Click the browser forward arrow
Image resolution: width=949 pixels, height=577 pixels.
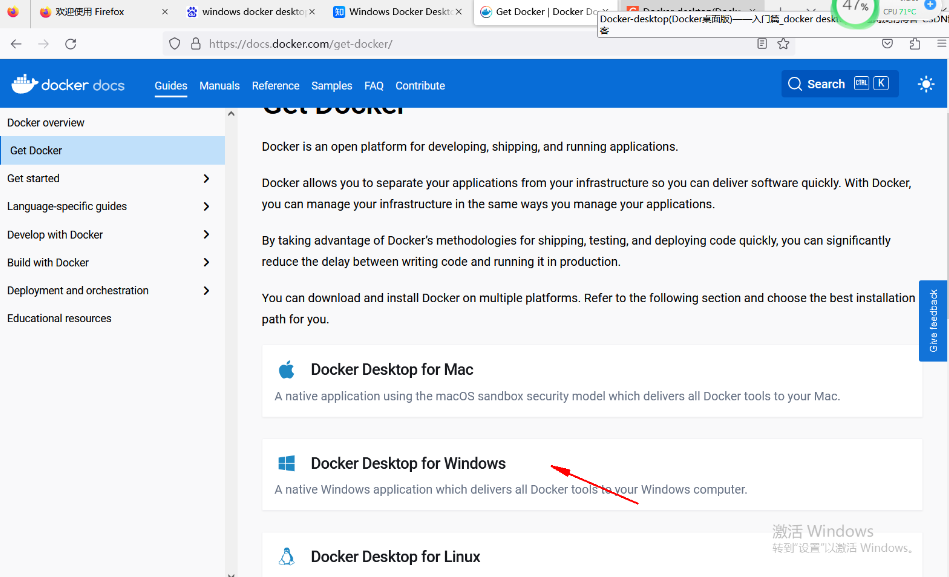(x=43, y=44)
